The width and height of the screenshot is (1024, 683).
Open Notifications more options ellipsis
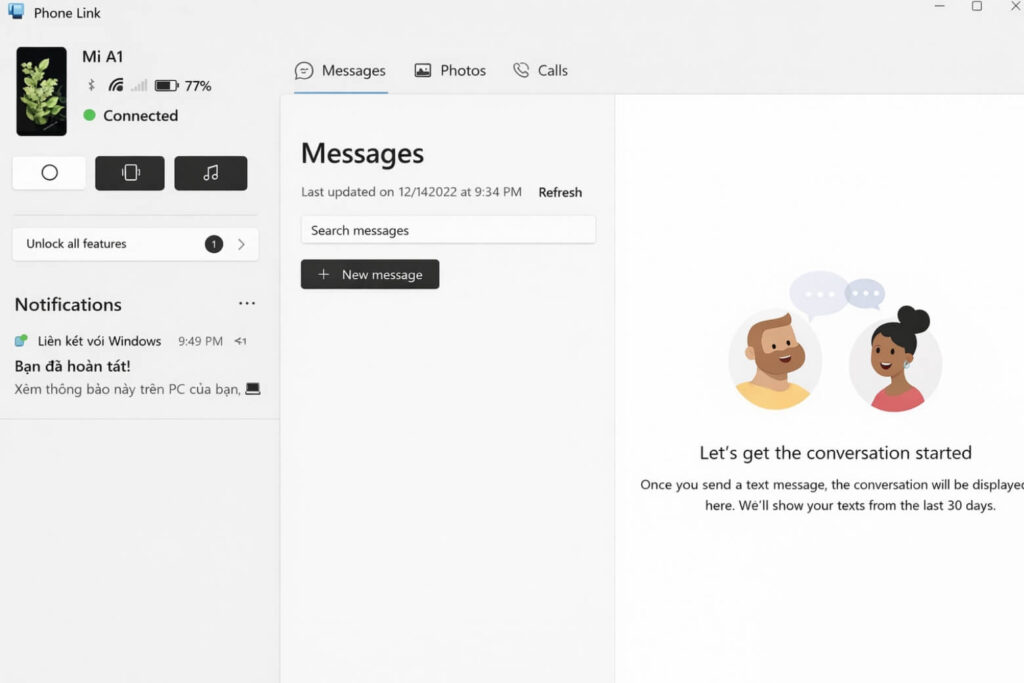pos(247,304)
